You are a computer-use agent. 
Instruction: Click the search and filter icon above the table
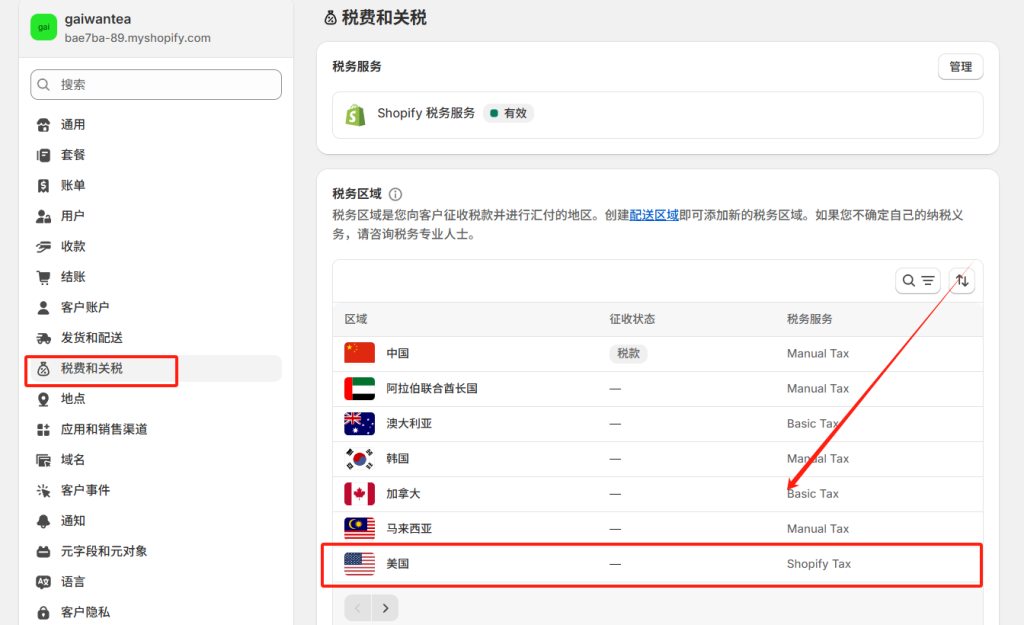(917, 280)
